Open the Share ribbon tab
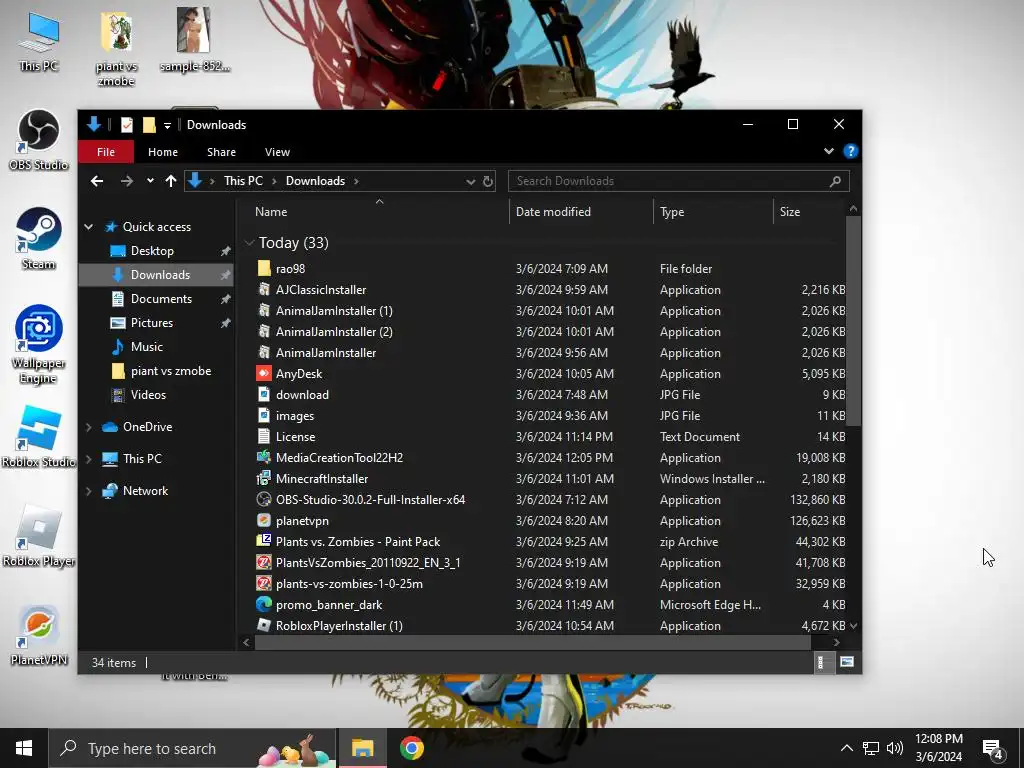This screenshot has width=1024, height=768. tap(221, 152)
